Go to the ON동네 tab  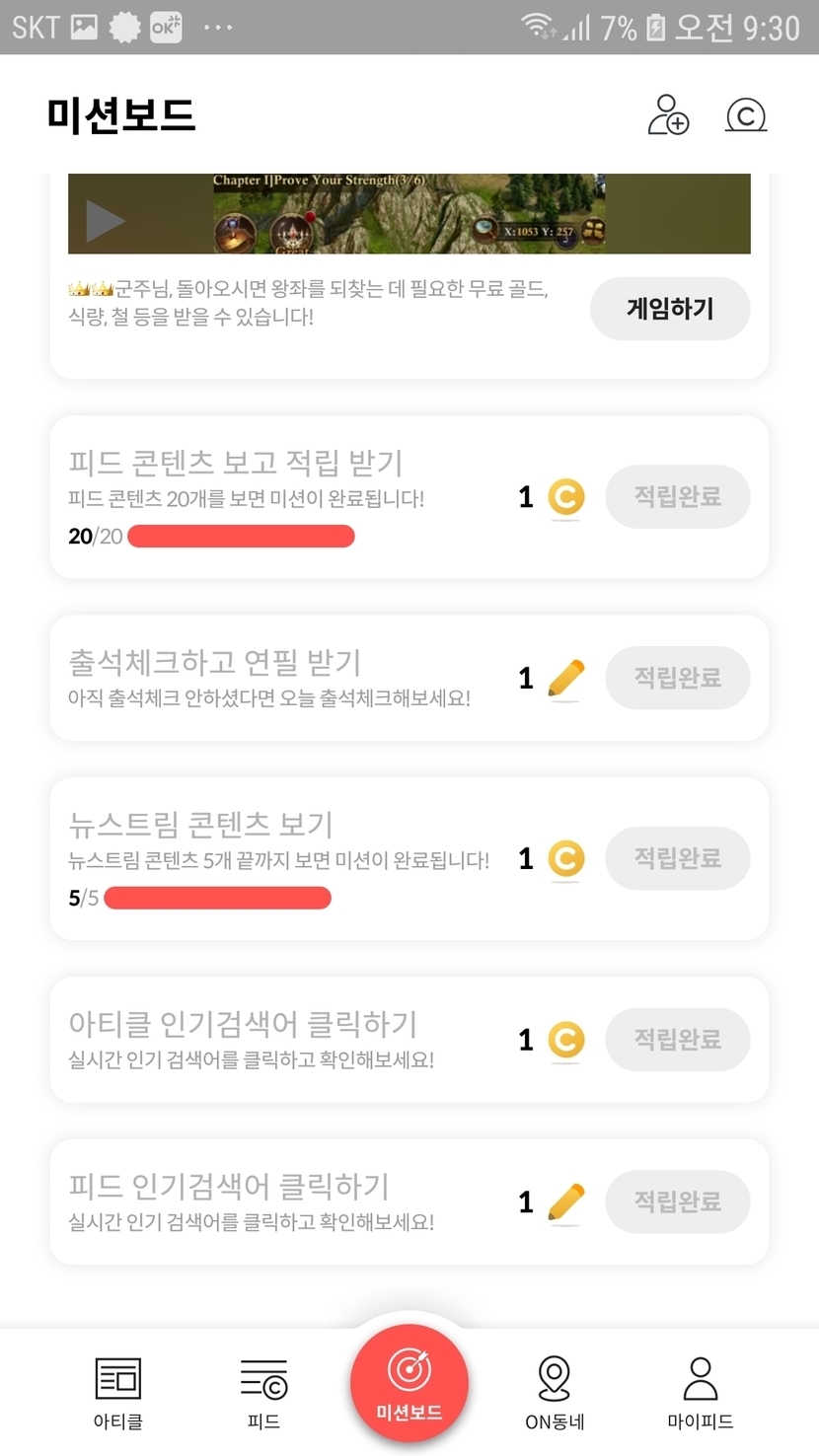tap(555, 1393)
